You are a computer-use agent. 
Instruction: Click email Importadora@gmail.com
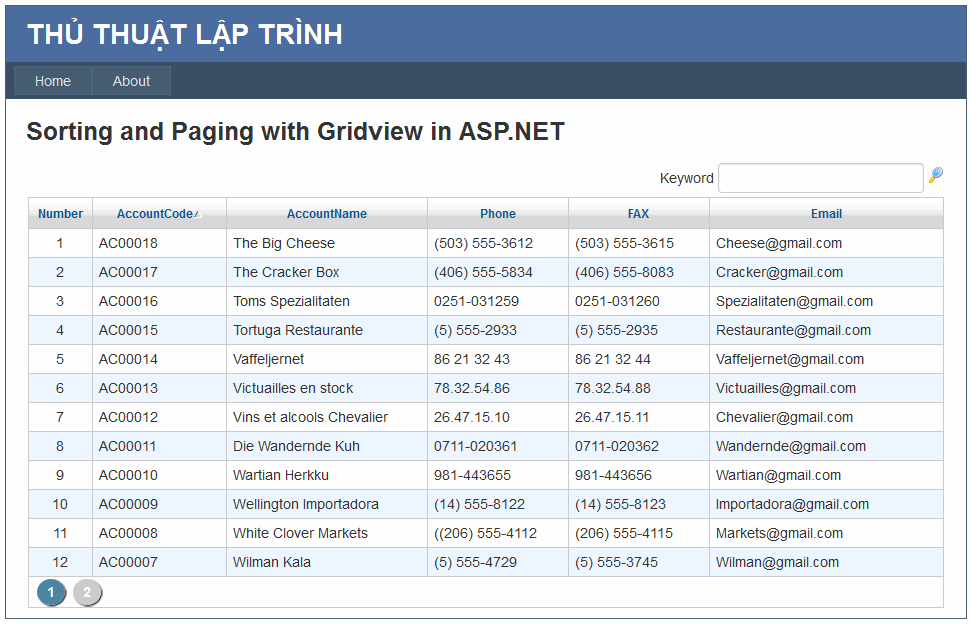[x=792, y=505]
